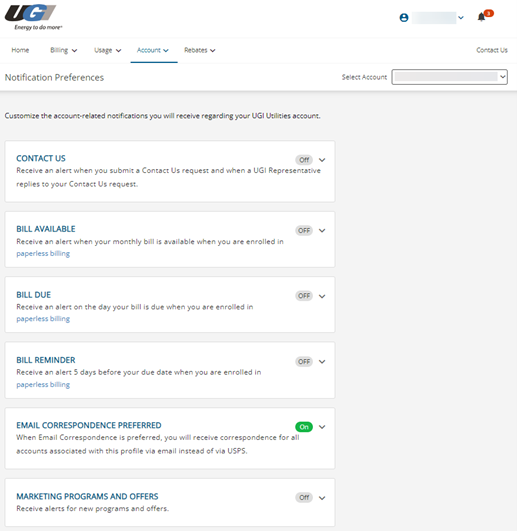Click the Rebates menu chevron arrow
517x531 pixels.
coord(213,50)
